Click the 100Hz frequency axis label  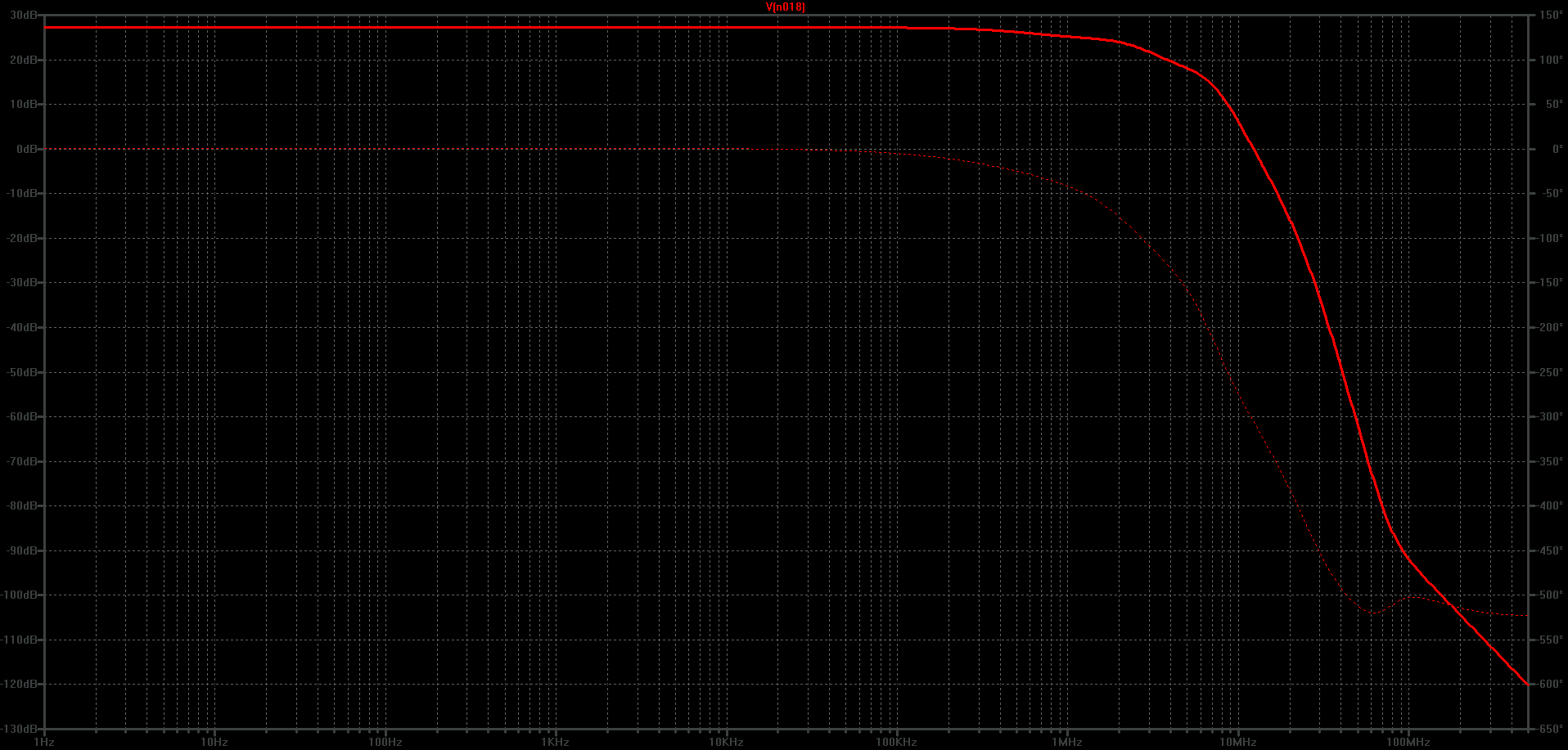tap(385, 742)
